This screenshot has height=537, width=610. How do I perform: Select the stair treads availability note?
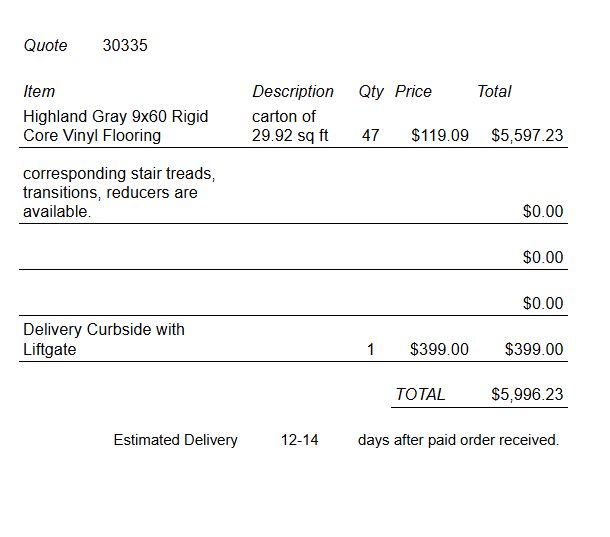119,193
